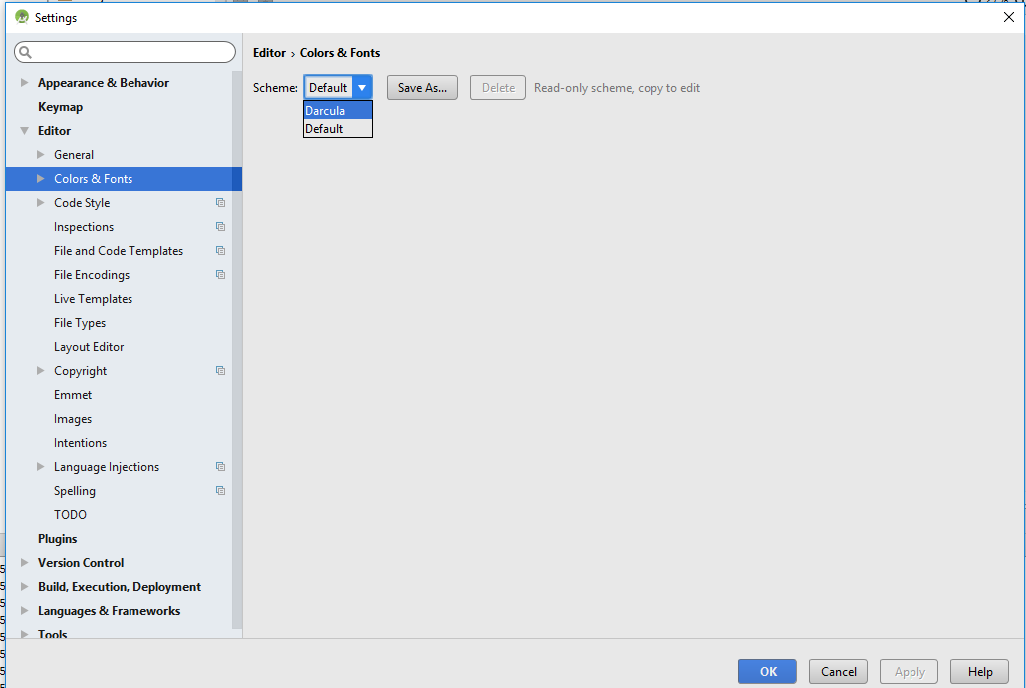Collapse the Editor section arrow
Viewport: 1026px width, 688px height.
pos(24,131)
